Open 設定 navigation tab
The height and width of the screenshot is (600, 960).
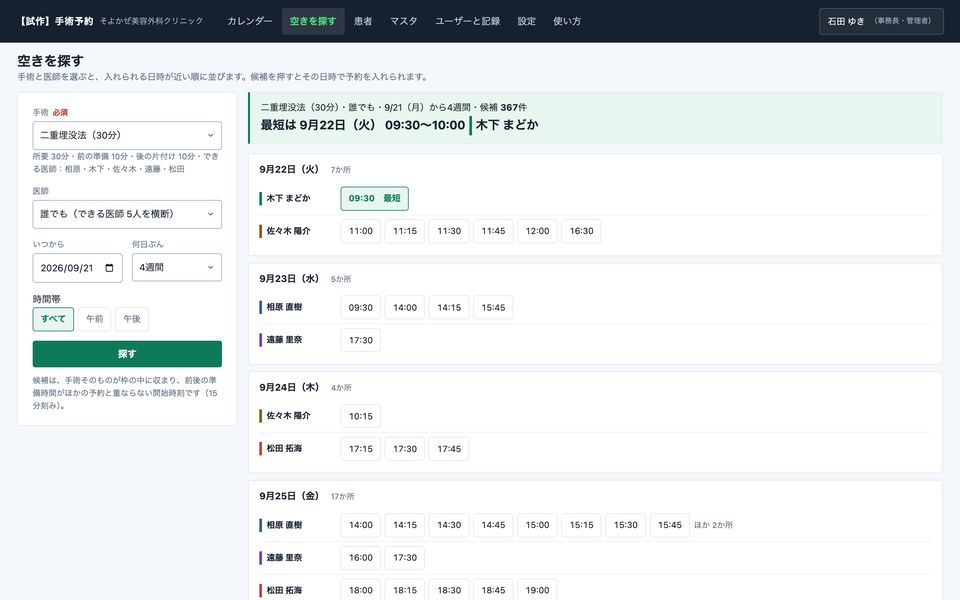(527, 21)
